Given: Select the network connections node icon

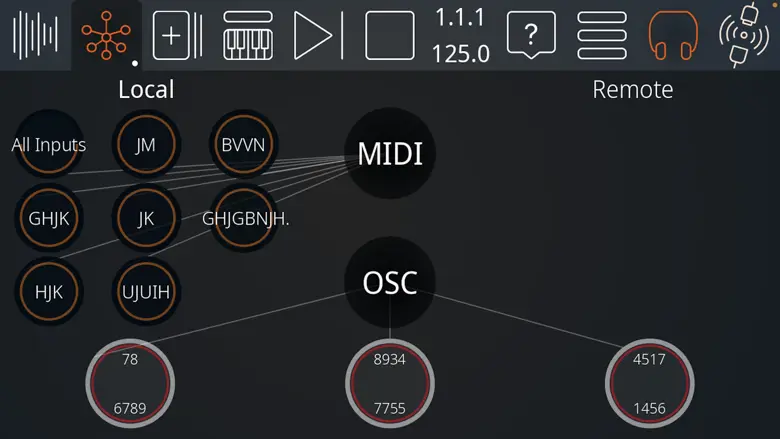Looking at the screenshot, I should click(x=106, y=35).
